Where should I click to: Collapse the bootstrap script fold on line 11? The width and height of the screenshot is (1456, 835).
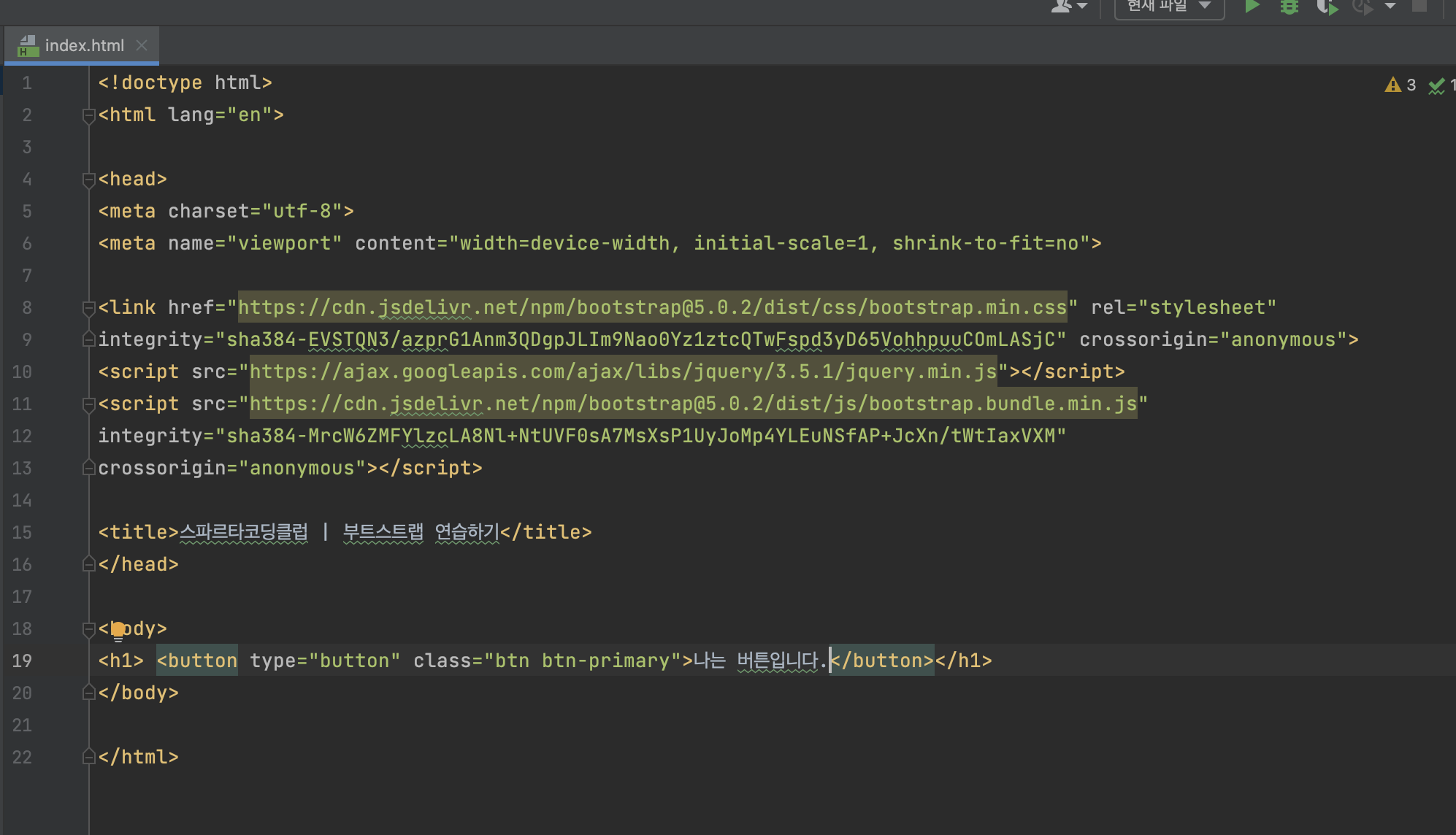pos(88,404)
